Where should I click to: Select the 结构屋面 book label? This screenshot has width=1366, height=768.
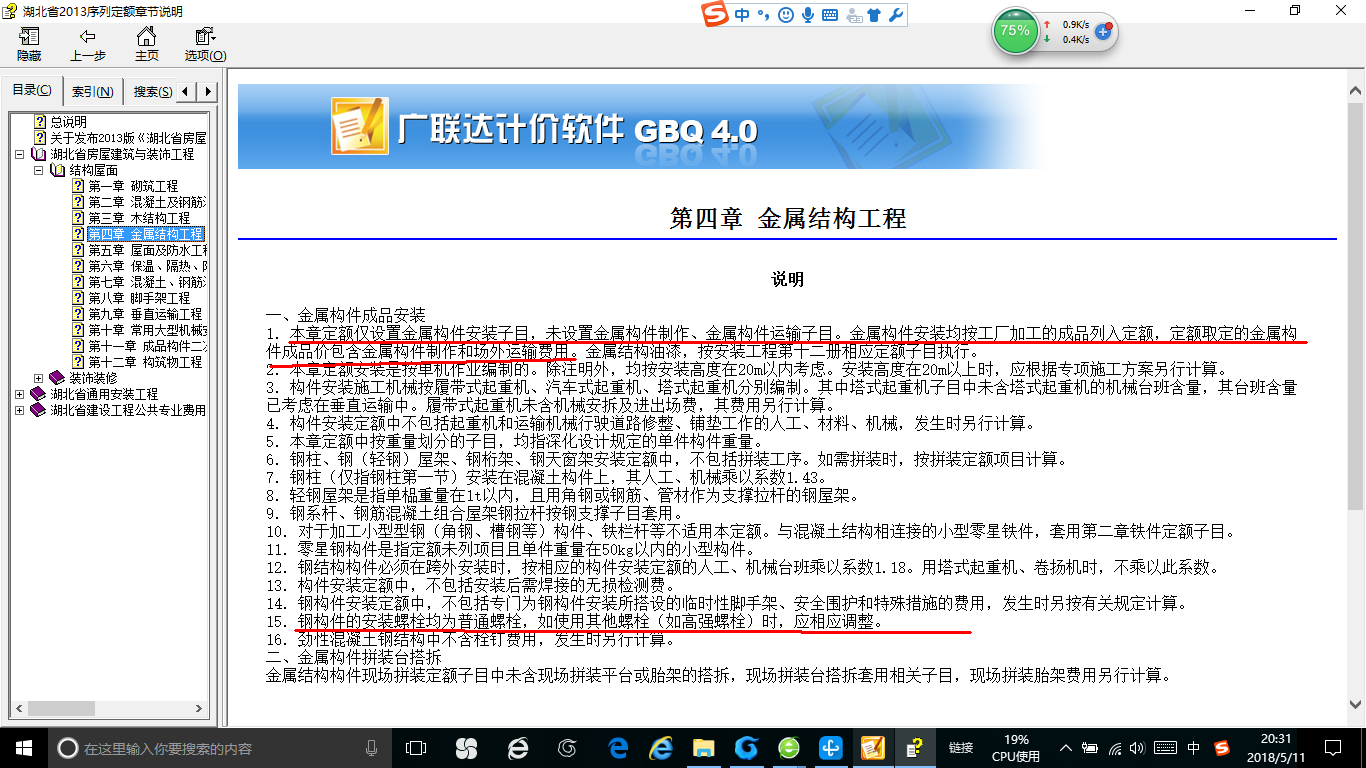(x=93, y=170)
